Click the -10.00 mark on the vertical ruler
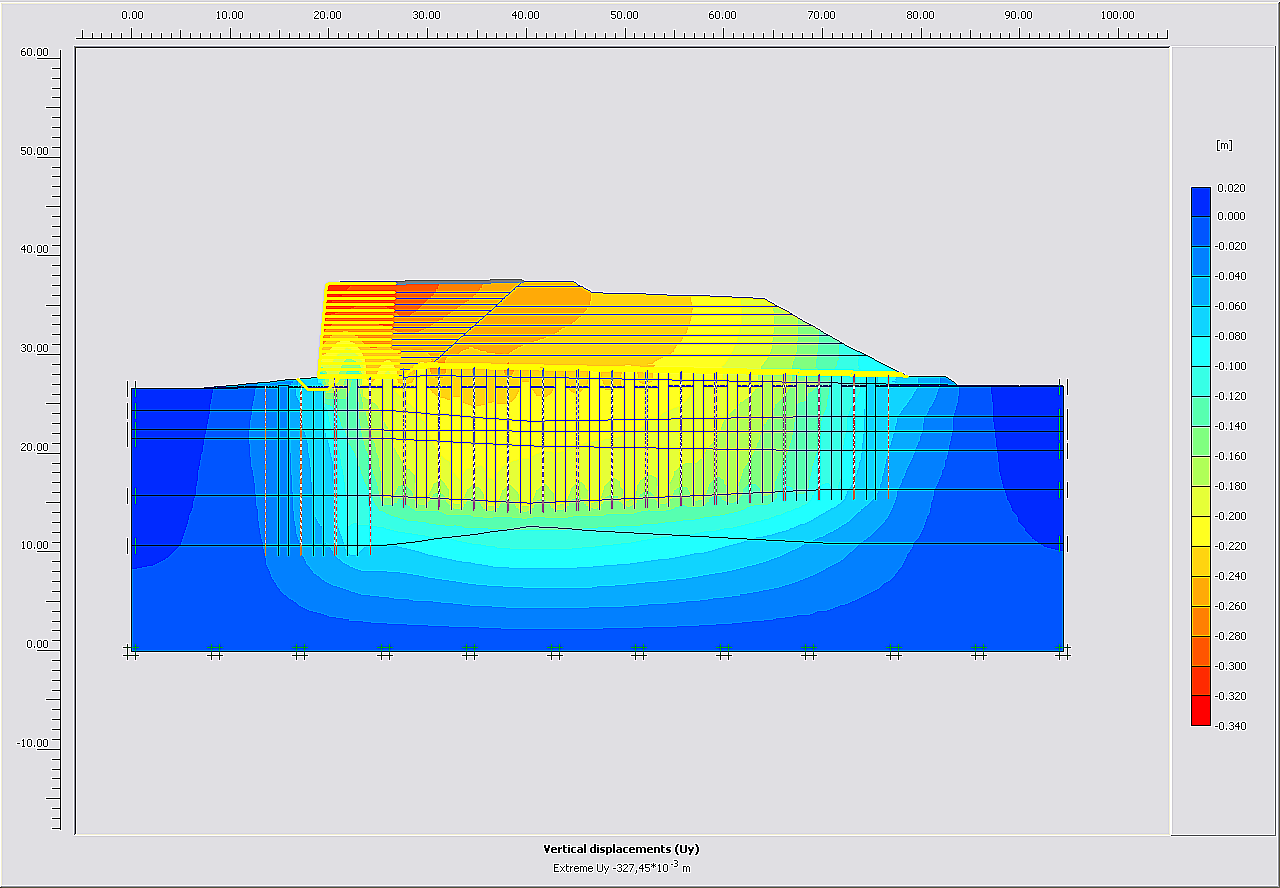 [x=34, y=742]
